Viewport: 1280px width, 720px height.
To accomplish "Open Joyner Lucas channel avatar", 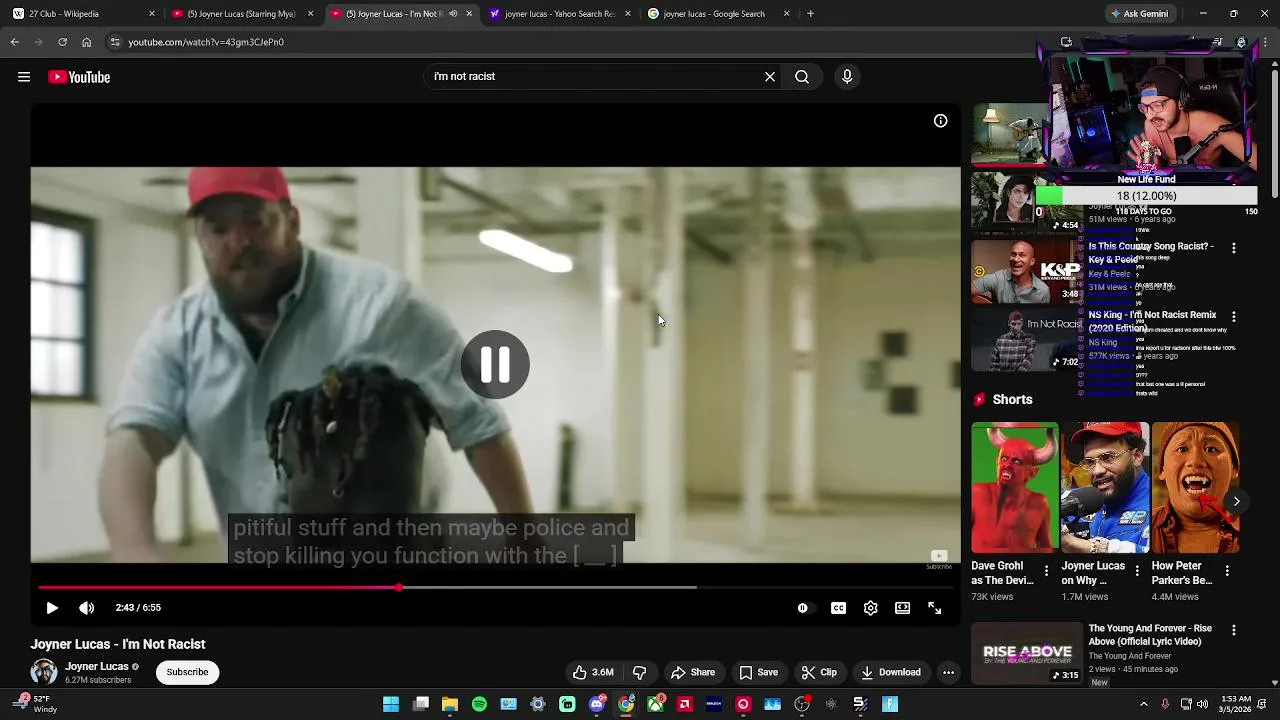I will (44, 672).
